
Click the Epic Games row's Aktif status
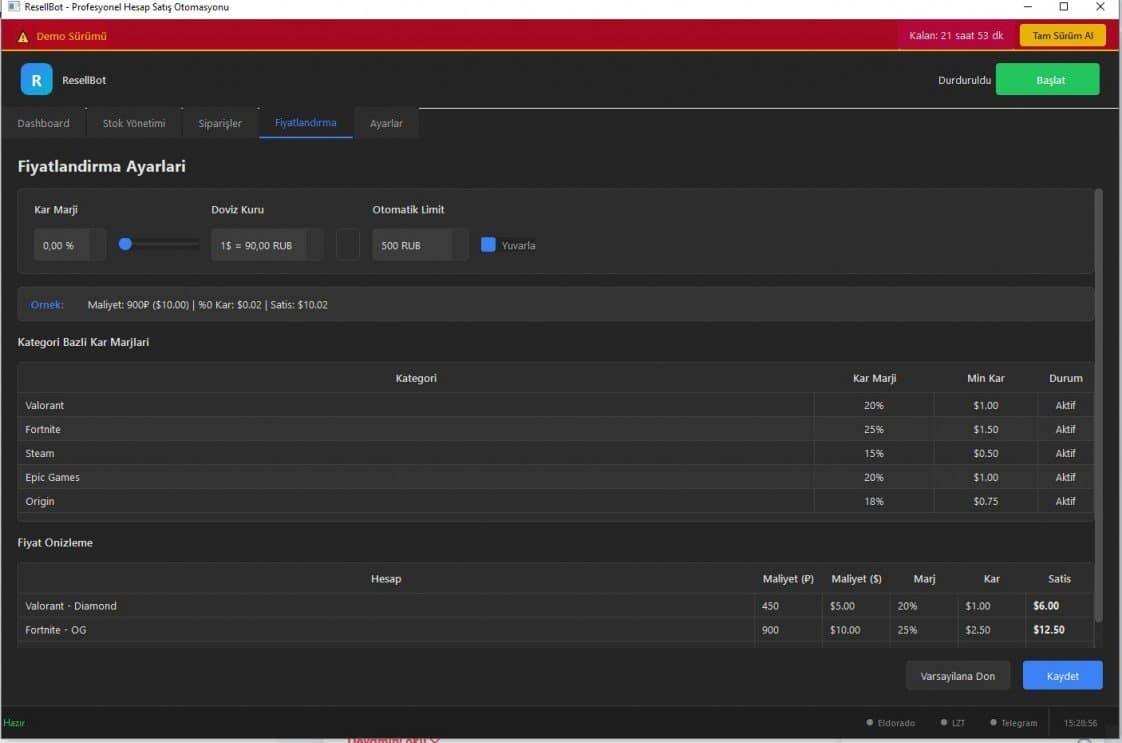pyautogui.click(x=1065, y=477)
